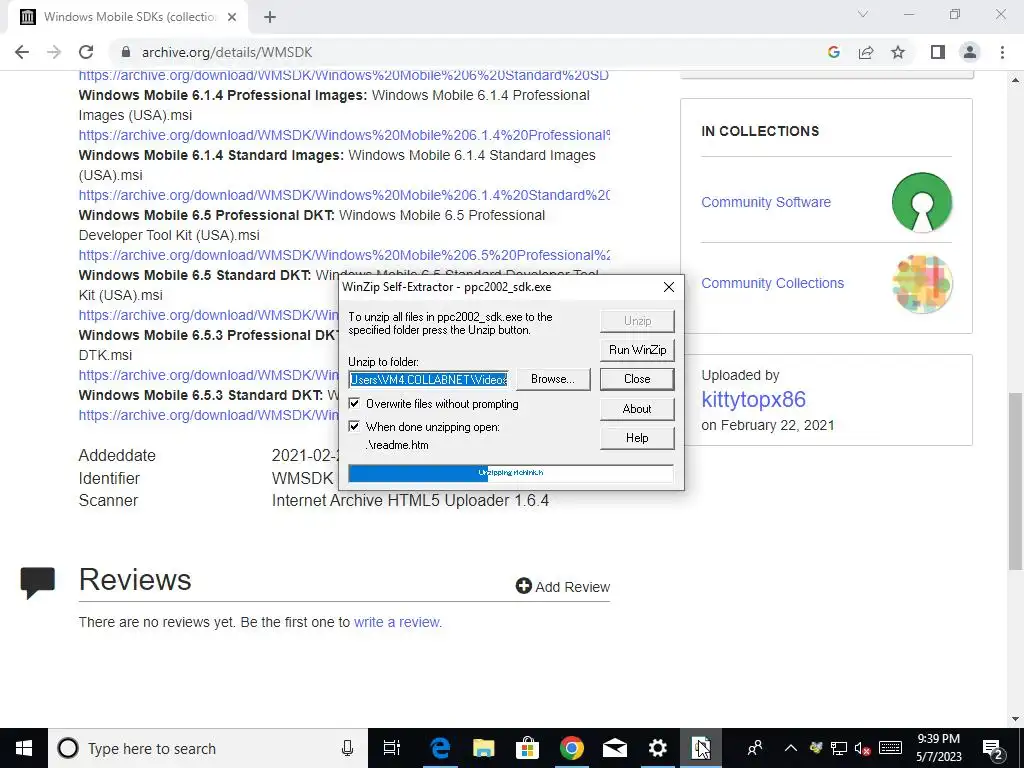Switch to Chrome in the taskbar
Image resolution: width=1024 pixels, height=768 pixels.
[571, 748]
